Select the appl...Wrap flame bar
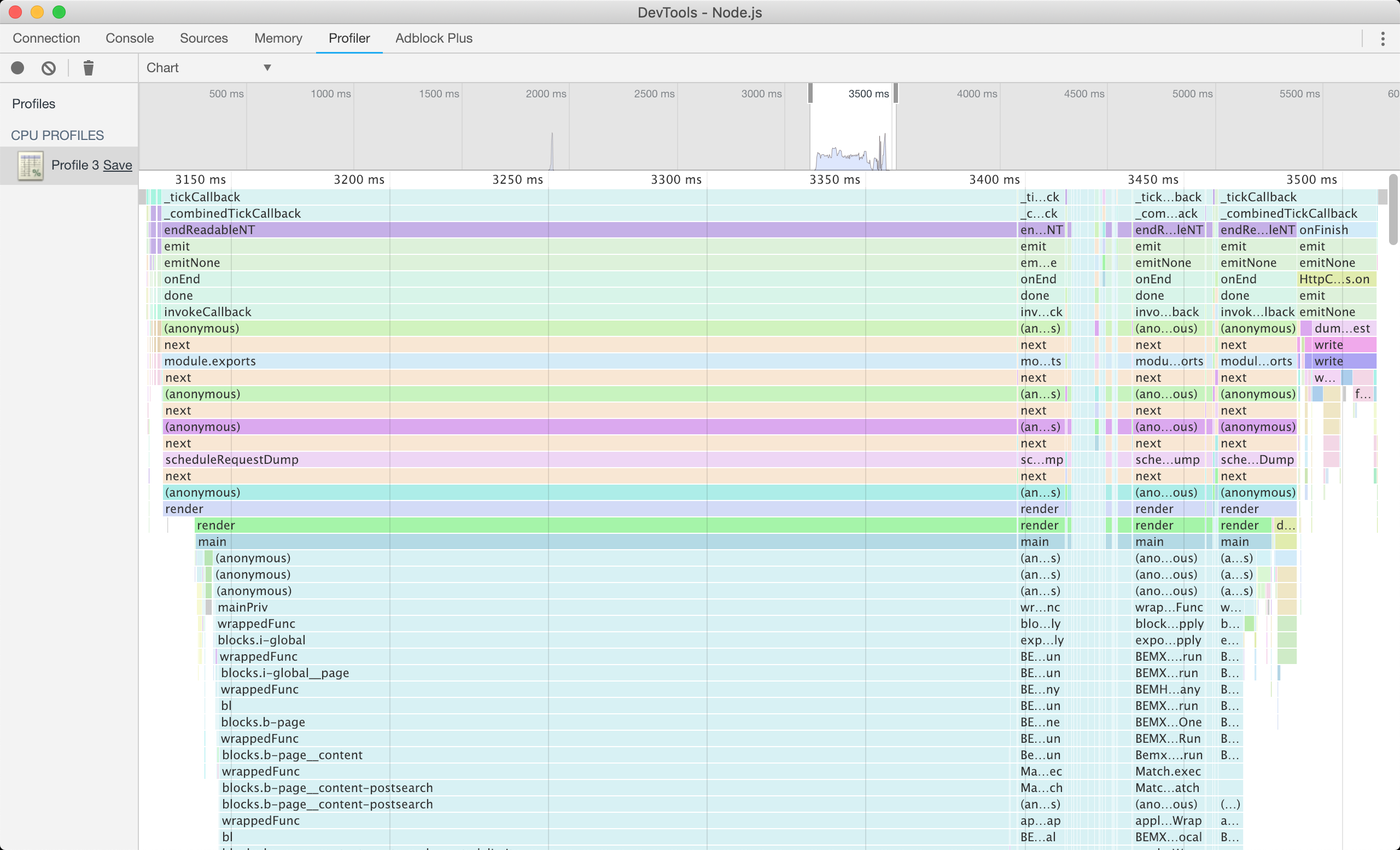 (1168, 821)
